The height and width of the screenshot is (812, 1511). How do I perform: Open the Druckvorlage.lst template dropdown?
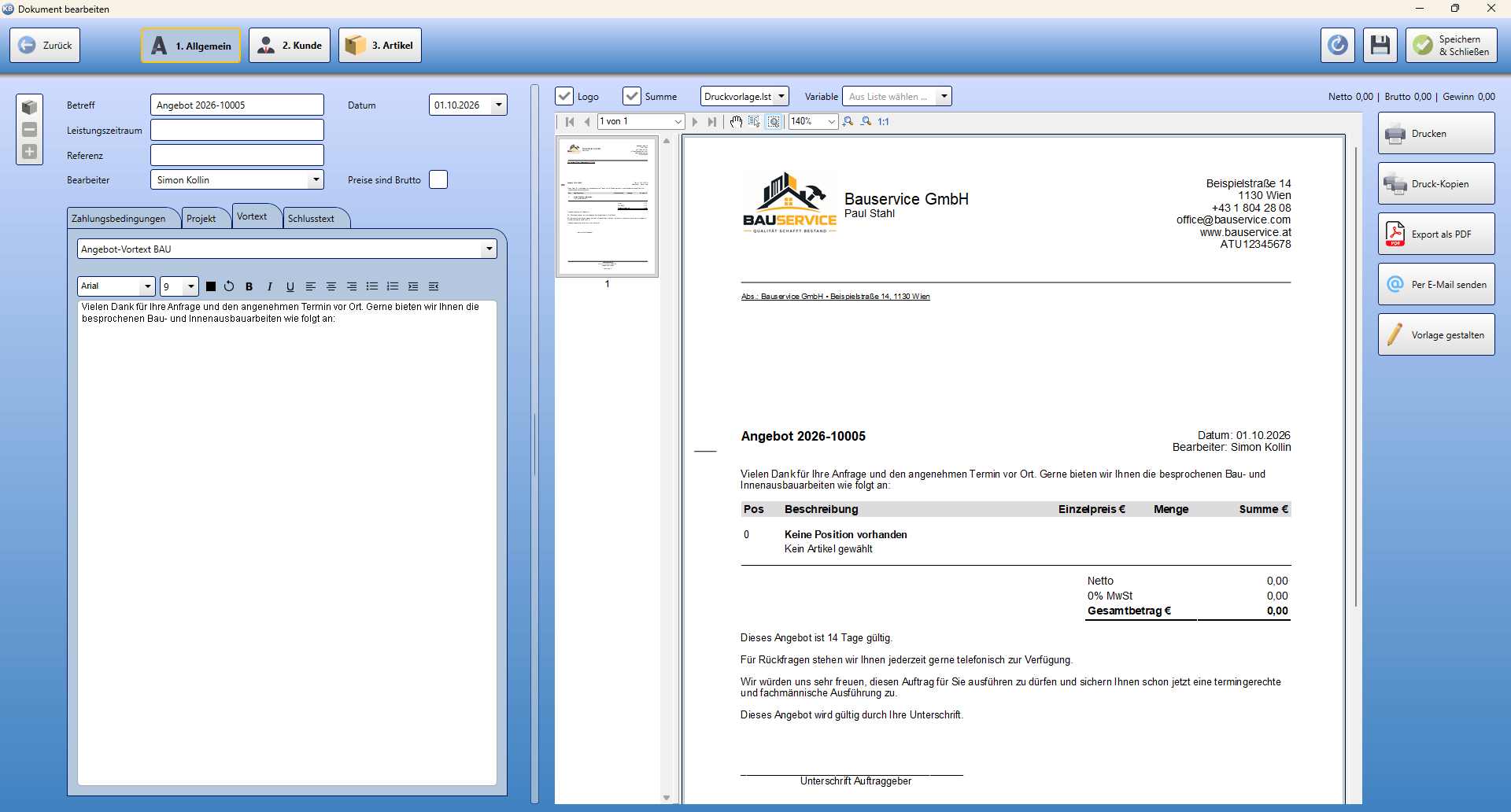(781, 96)
